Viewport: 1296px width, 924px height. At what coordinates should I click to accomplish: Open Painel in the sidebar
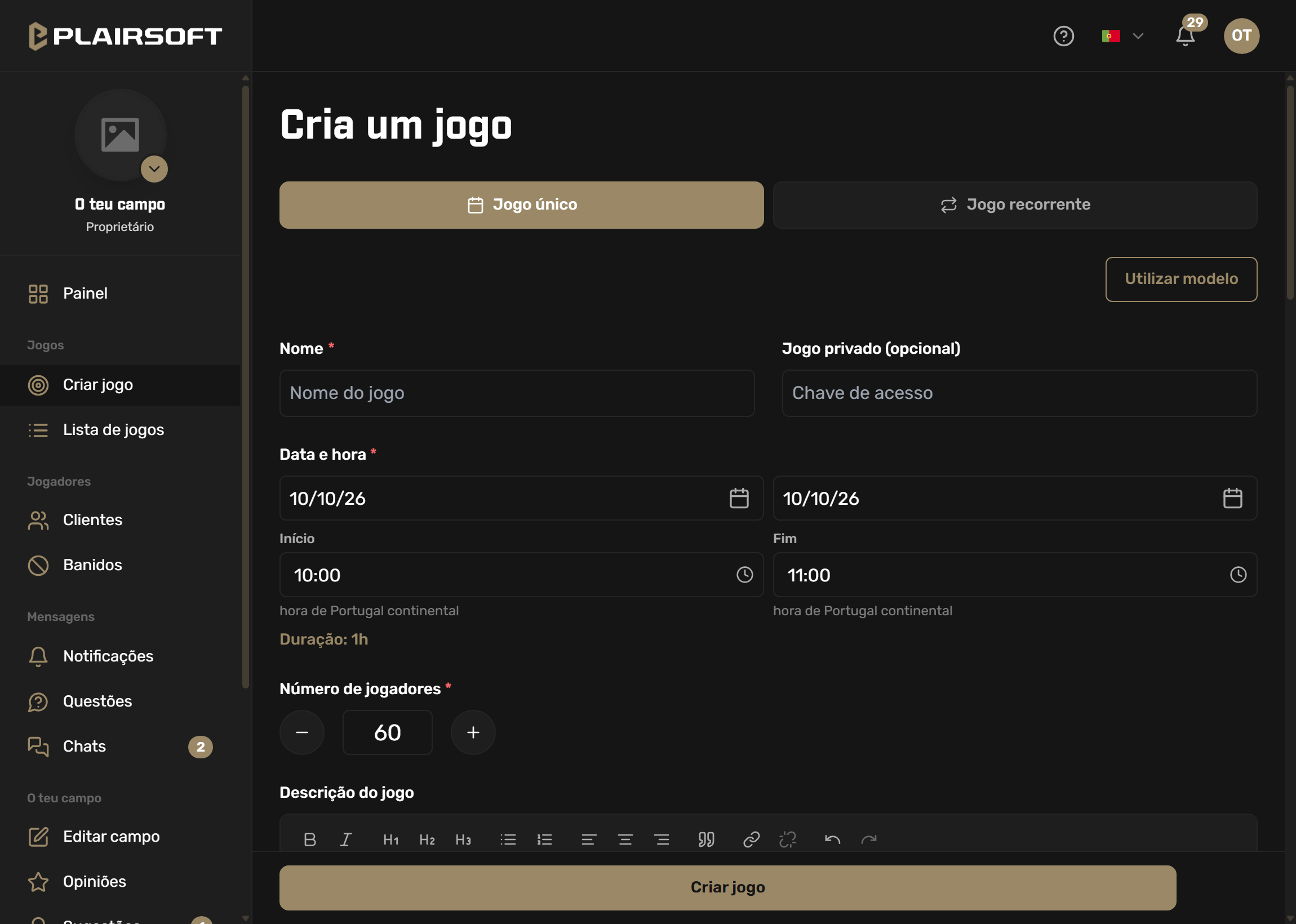(x=120, y=294)
